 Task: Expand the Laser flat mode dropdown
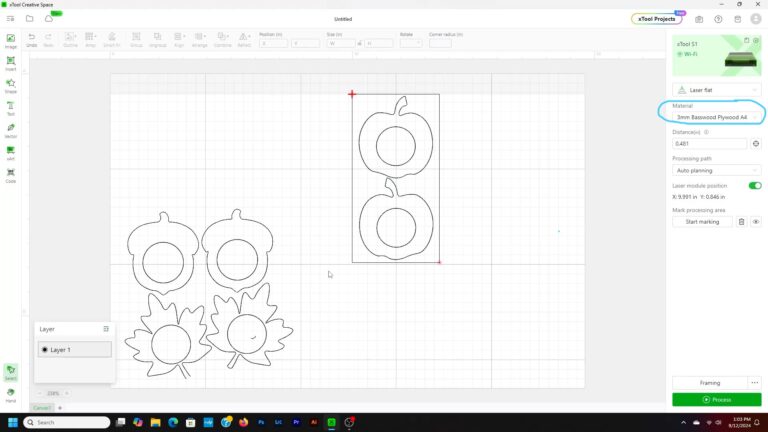(717, 90)
